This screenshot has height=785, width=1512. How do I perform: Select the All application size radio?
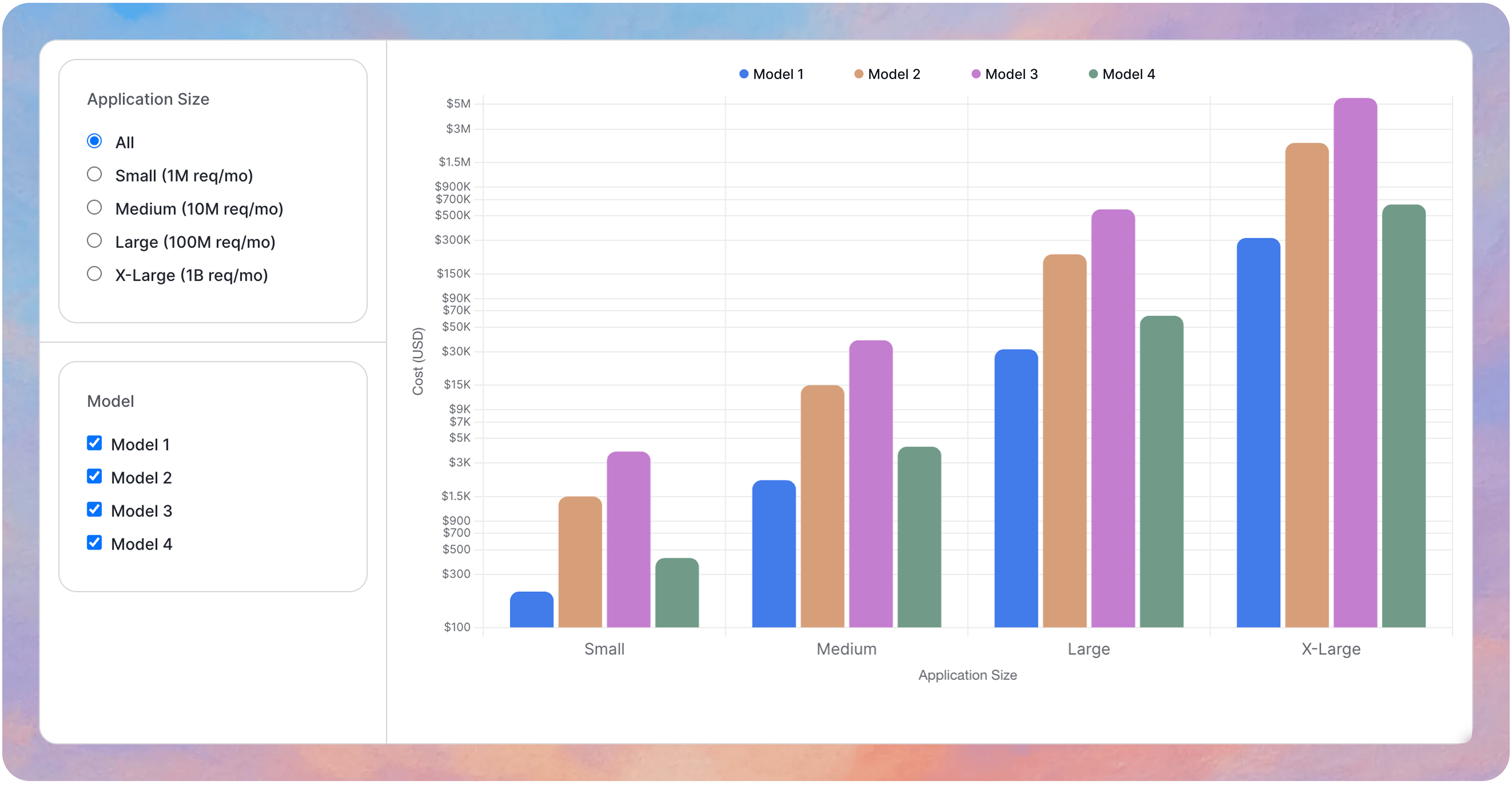(94, 141)
